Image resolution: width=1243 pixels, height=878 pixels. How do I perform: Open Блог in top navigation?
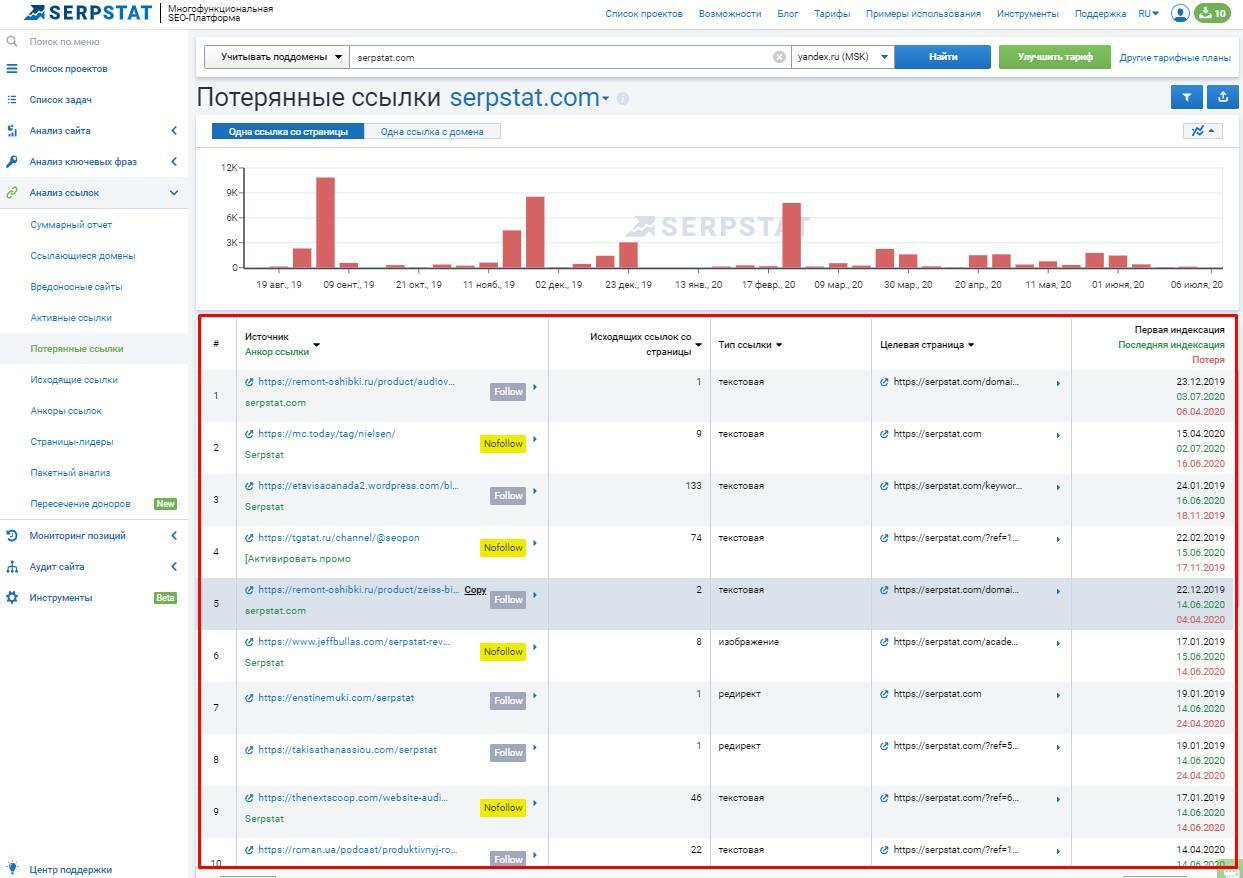coord(788,14)
